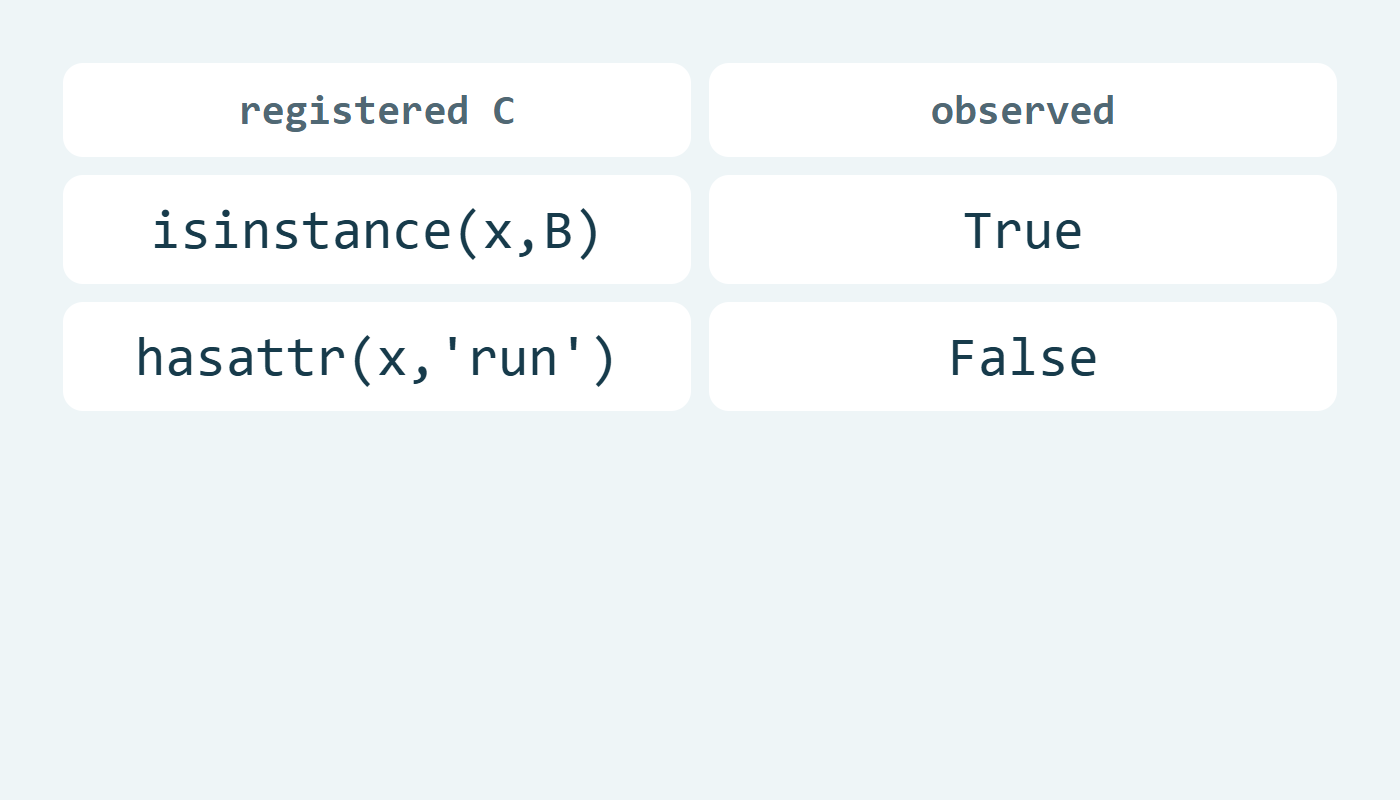Click the empty area below the table

pyautogui.click(x=700, y=600)
